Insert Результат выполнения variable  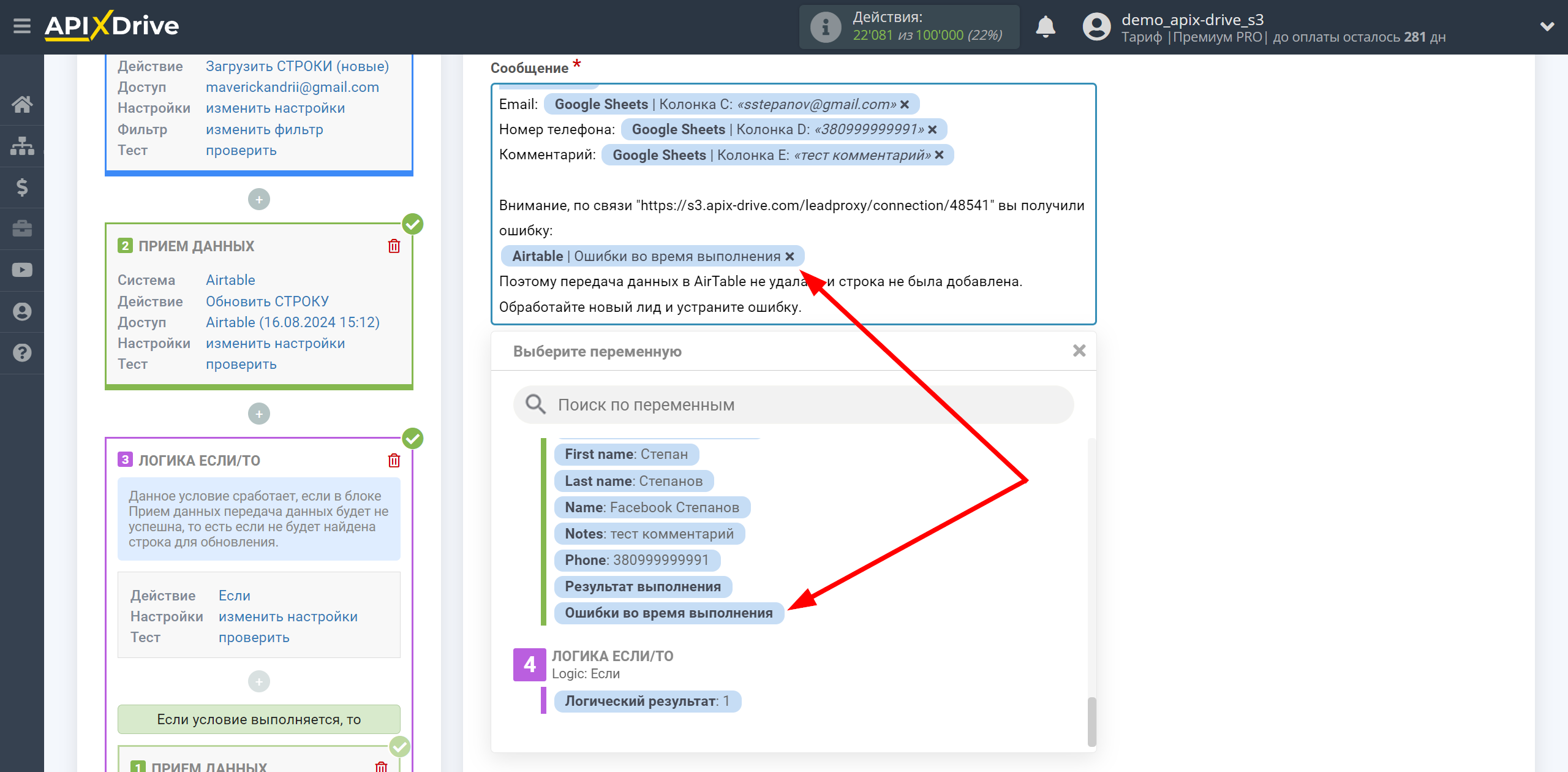643,586
